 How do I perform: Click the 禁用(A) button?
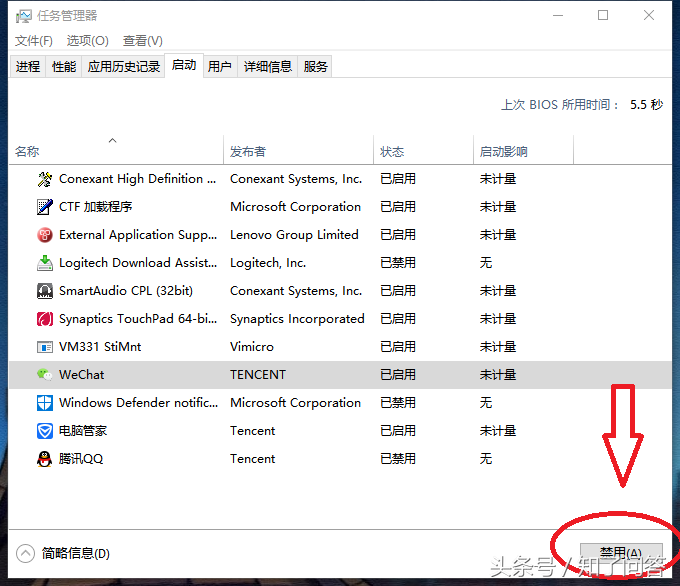(x=621, y=553)
